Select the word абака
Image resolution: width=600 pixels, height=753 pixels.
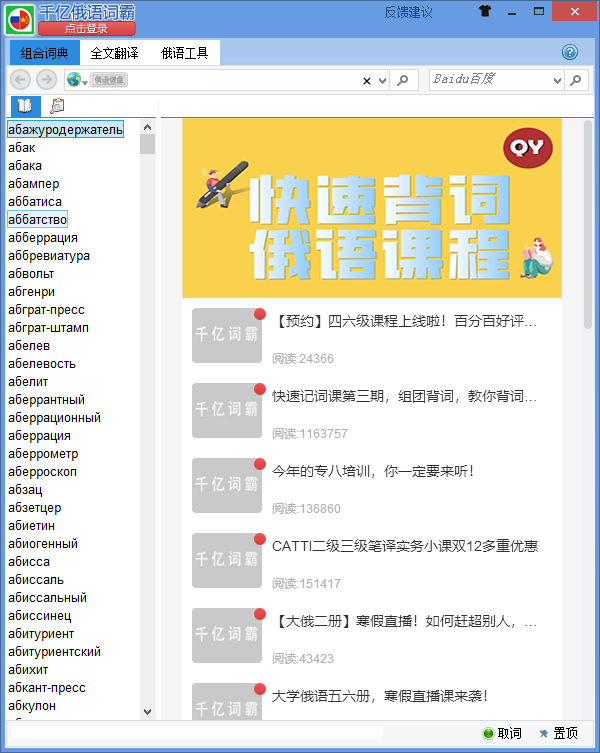(x=25, y=165)
